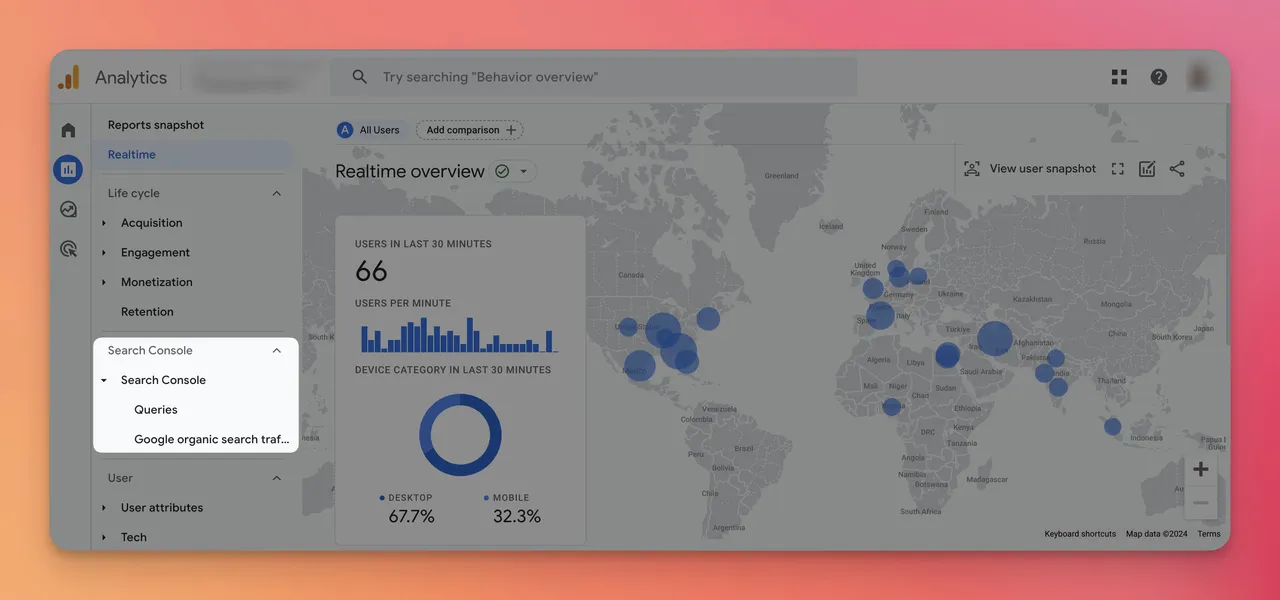
Task: Click the search box Try searching Behavior overview
Action: pyautogui.click(x=593, y=77)
